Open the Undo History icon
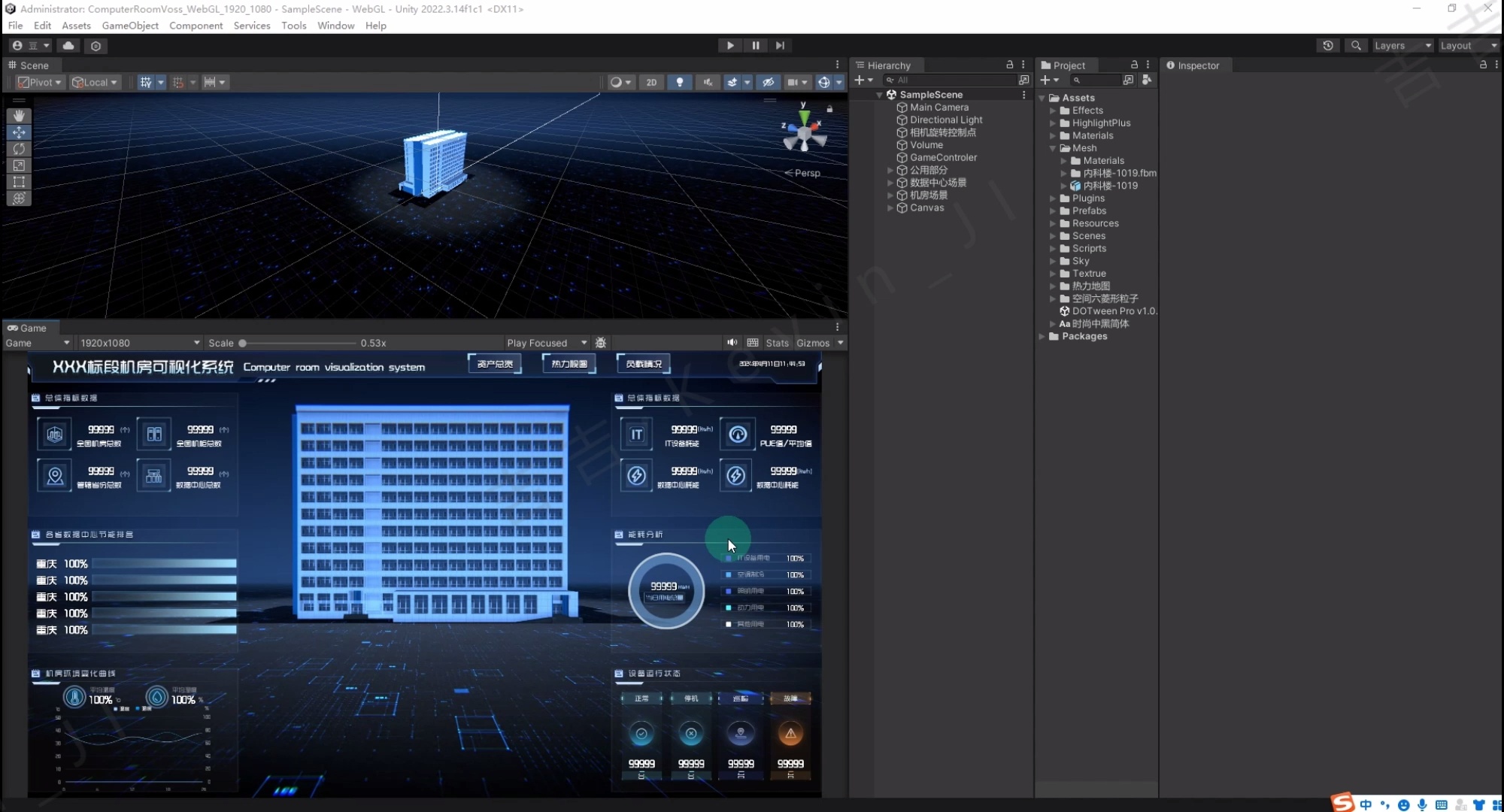Screen dimensions: 1504x812 tap(1328, 45)
